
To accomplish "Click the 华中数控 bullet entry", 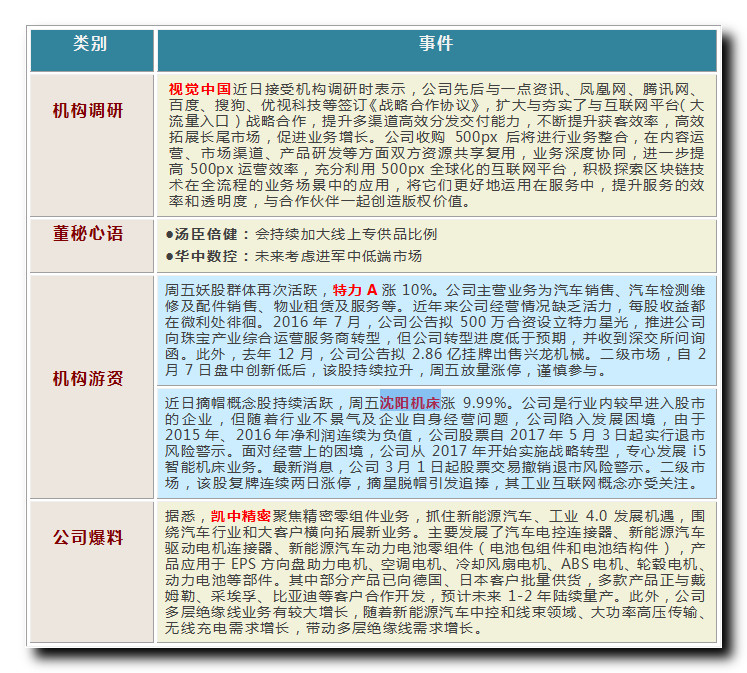I will coord(293,256).
